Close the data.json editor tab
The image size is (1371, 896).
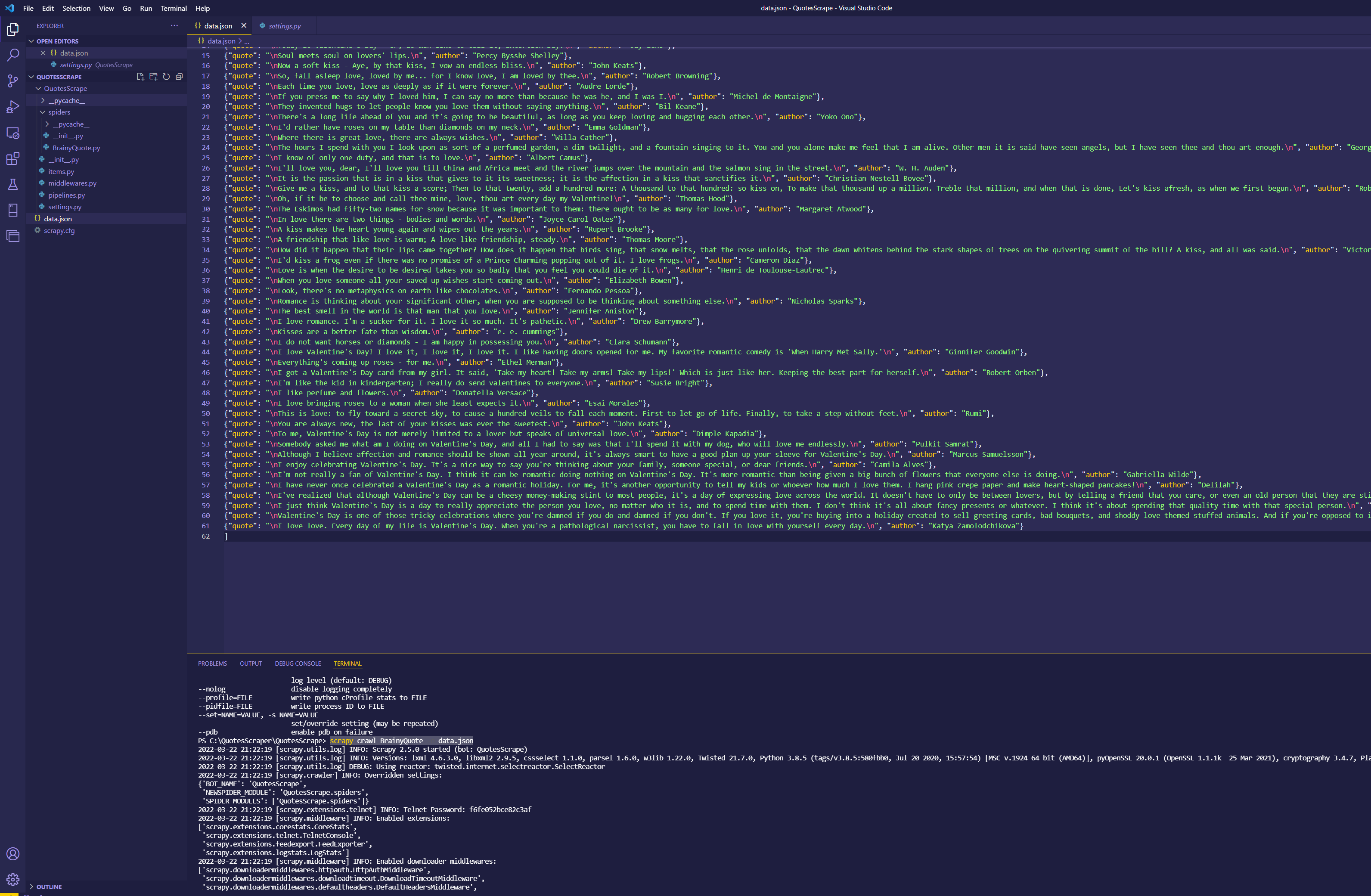[244, 26]
